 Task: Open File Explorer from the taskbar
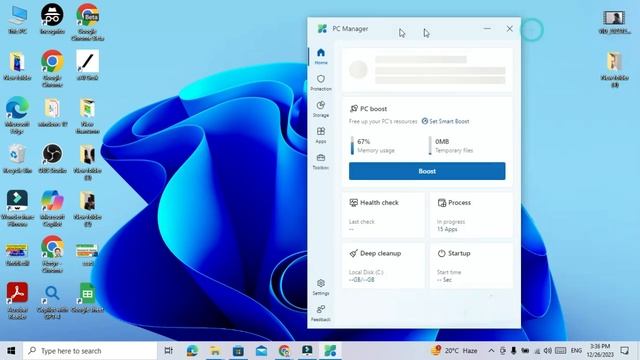point(215,351)
